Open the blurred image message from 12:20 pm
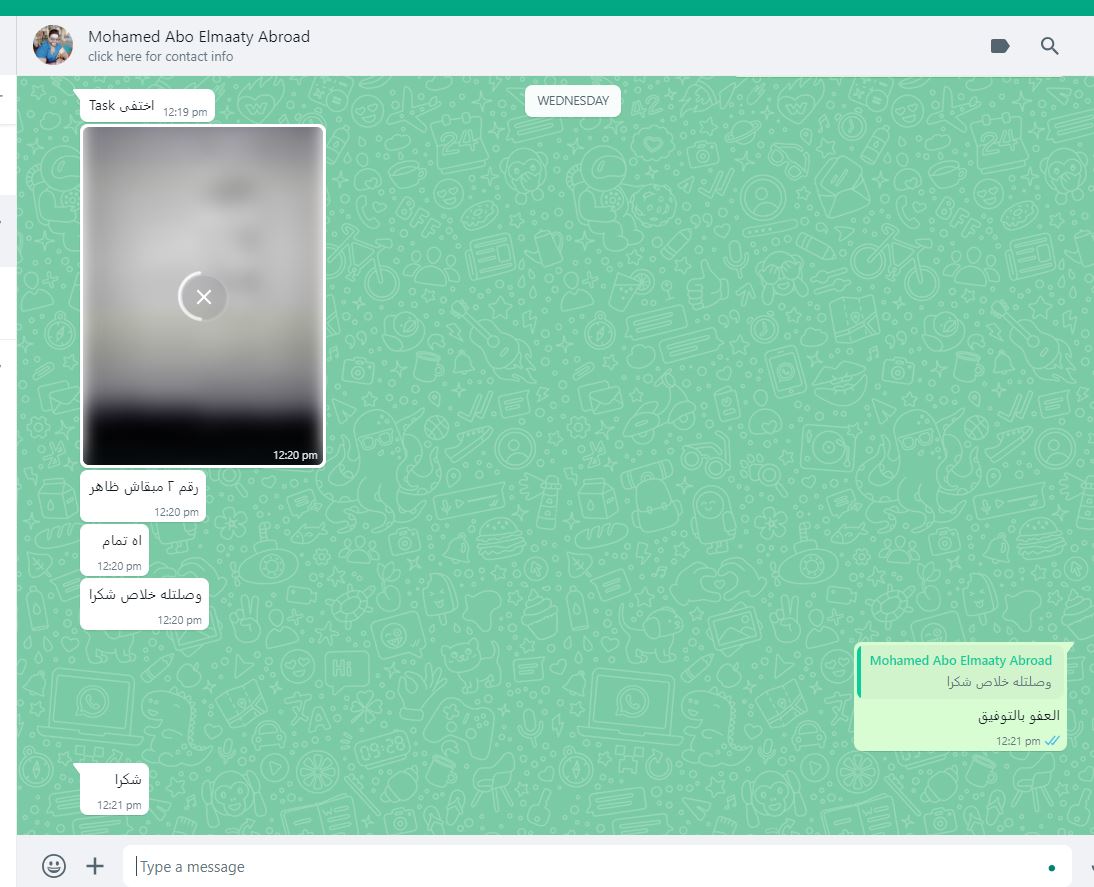 (203, 296)
